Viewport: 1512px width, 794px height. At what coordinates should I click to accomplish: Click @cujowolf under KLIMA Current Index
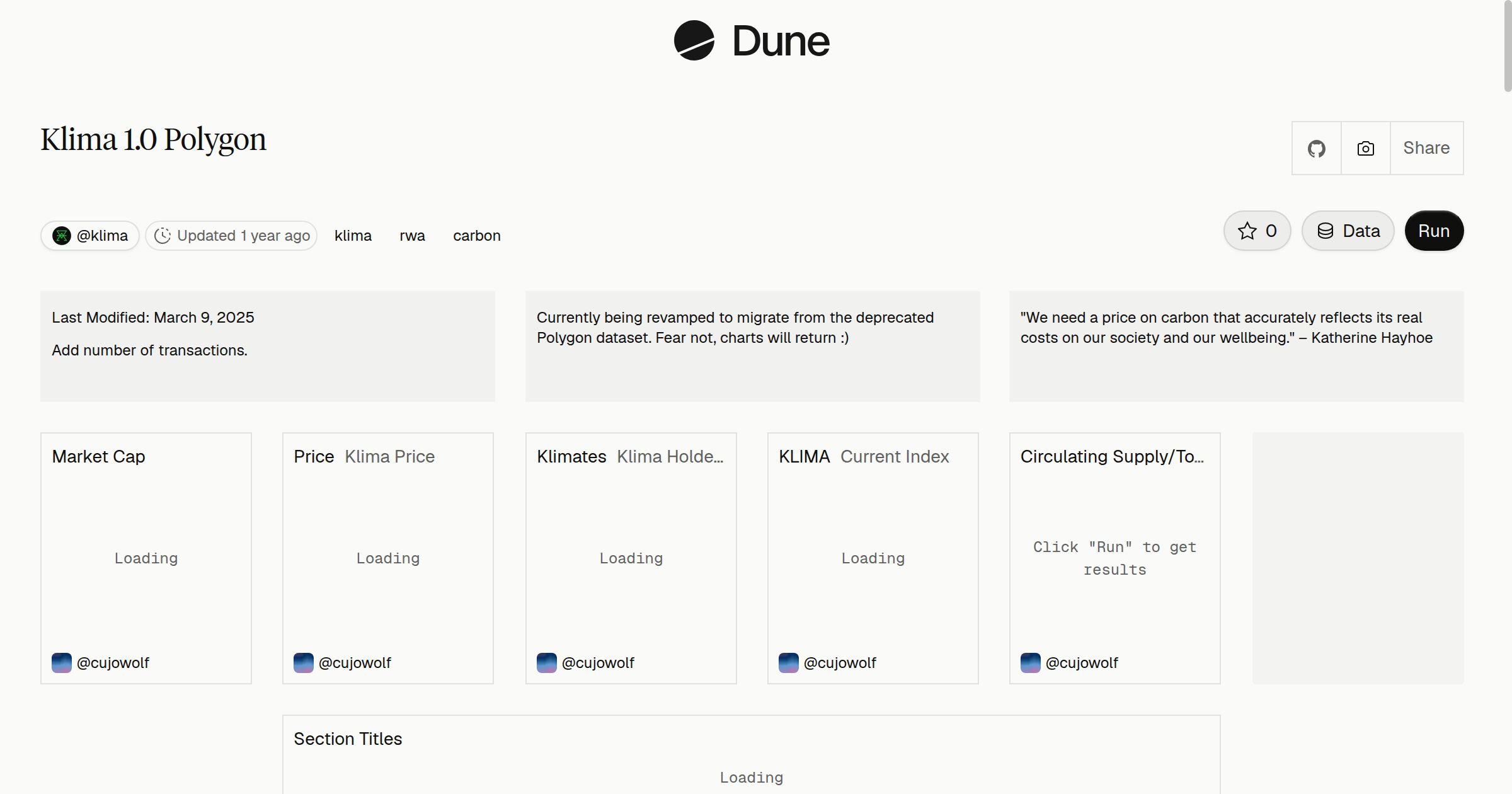tap(840, 663)
